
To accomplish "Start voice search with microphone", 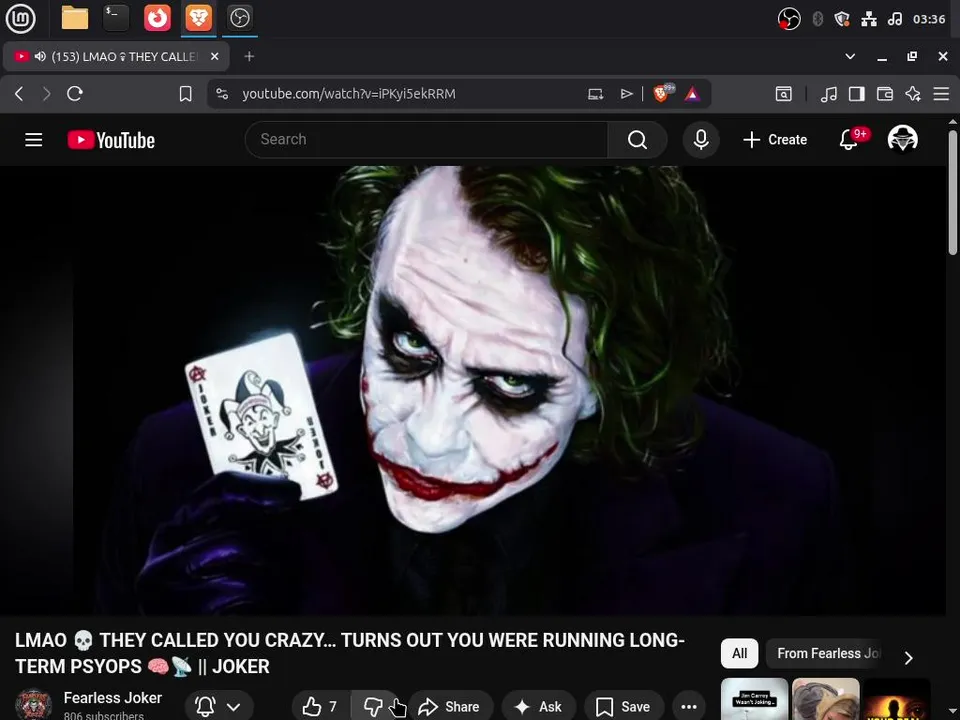I will coord(701,140).
